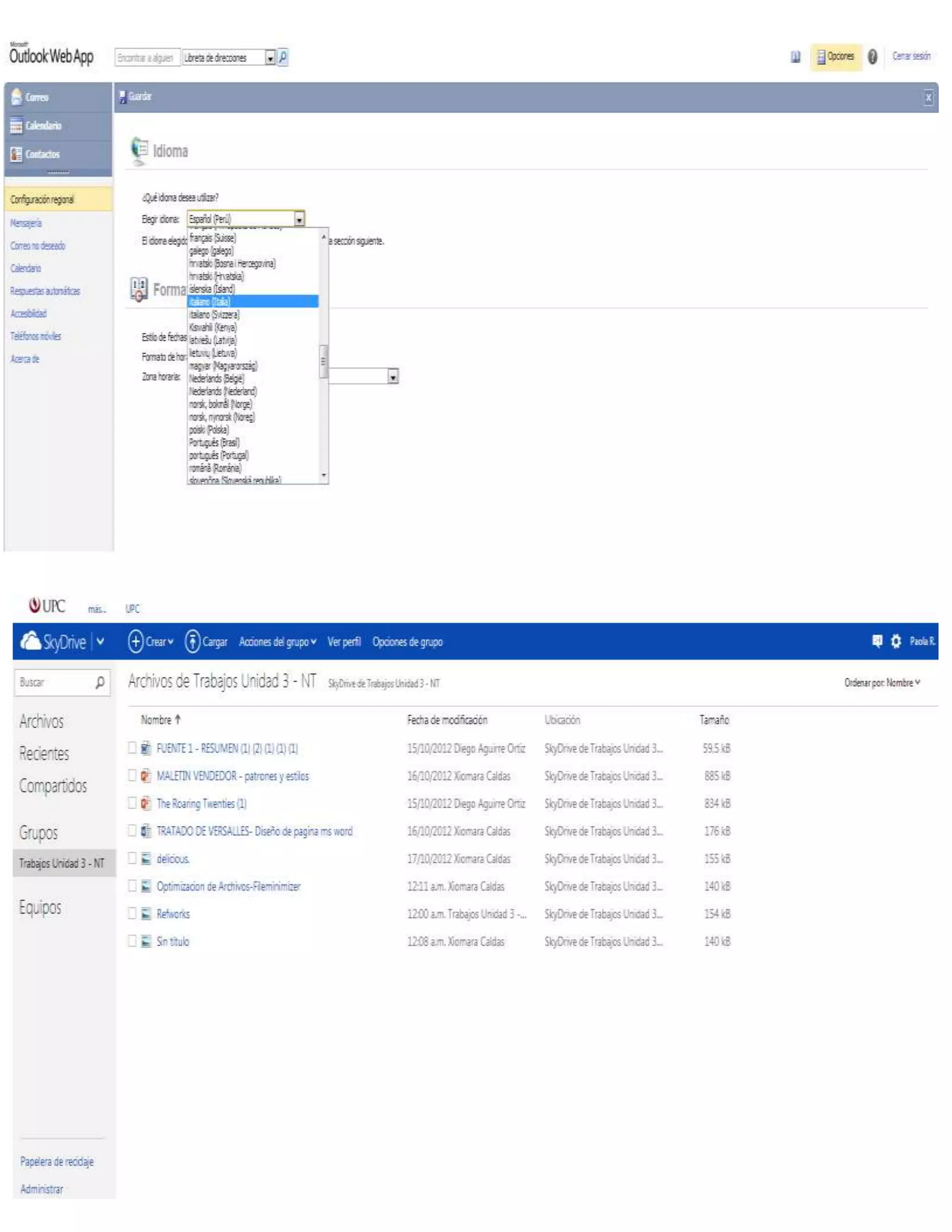Click the Cerrar sesión link
This screenshot has height=1232, width=952.
coord(911,56)
